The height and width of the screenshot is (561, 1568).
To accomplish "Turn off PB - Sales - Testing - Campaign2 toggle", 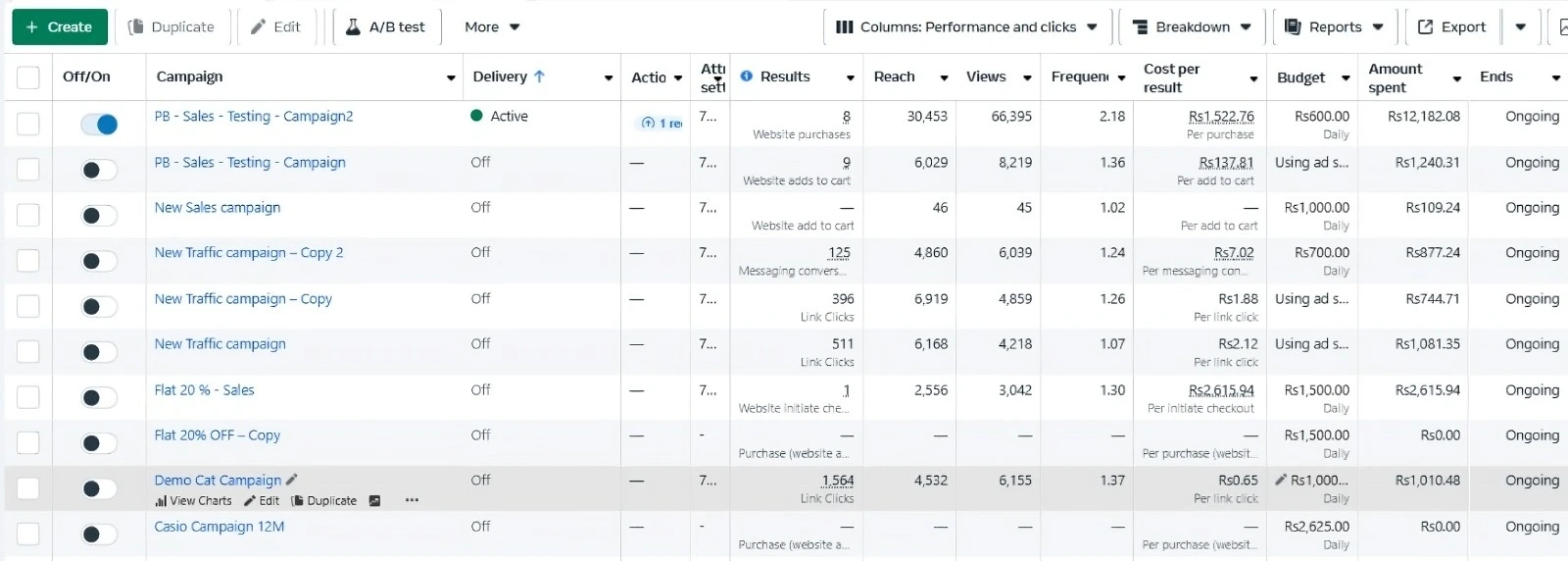I will click(x=99, y=125).
